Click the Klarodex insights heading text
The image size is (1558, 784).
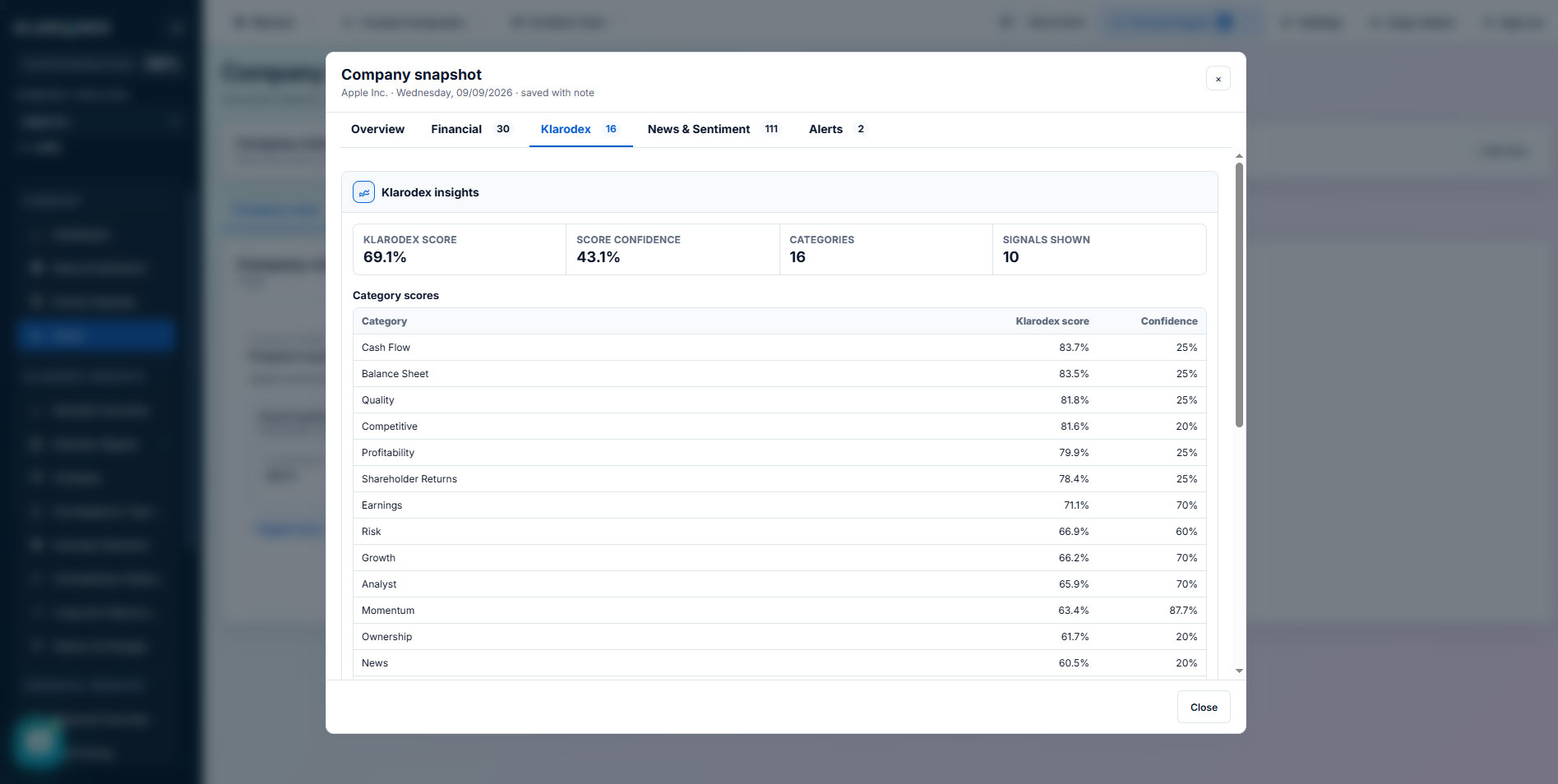(x=430, y=192)
